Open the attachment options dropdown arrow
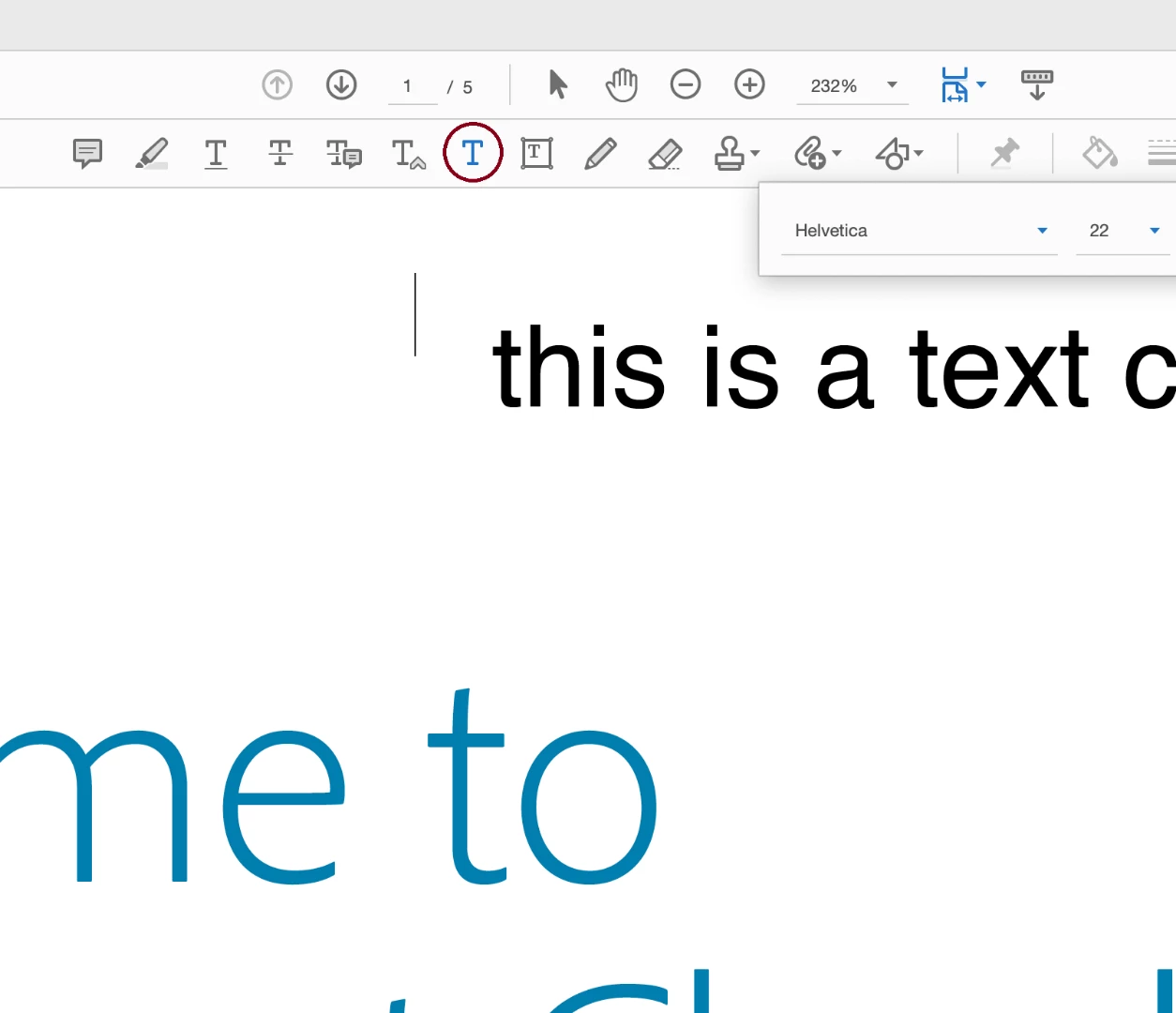 point(837,153)
